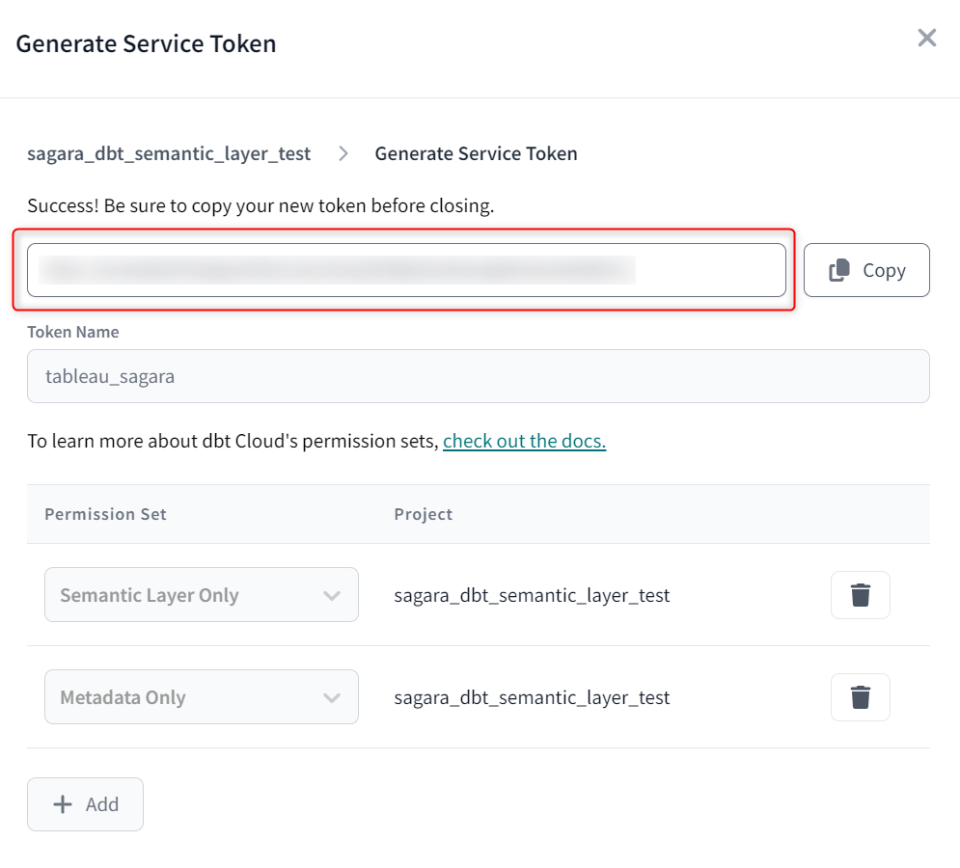Click the plus icon on the Add button
Screen dimensions: 960x868
coord(63,804)
